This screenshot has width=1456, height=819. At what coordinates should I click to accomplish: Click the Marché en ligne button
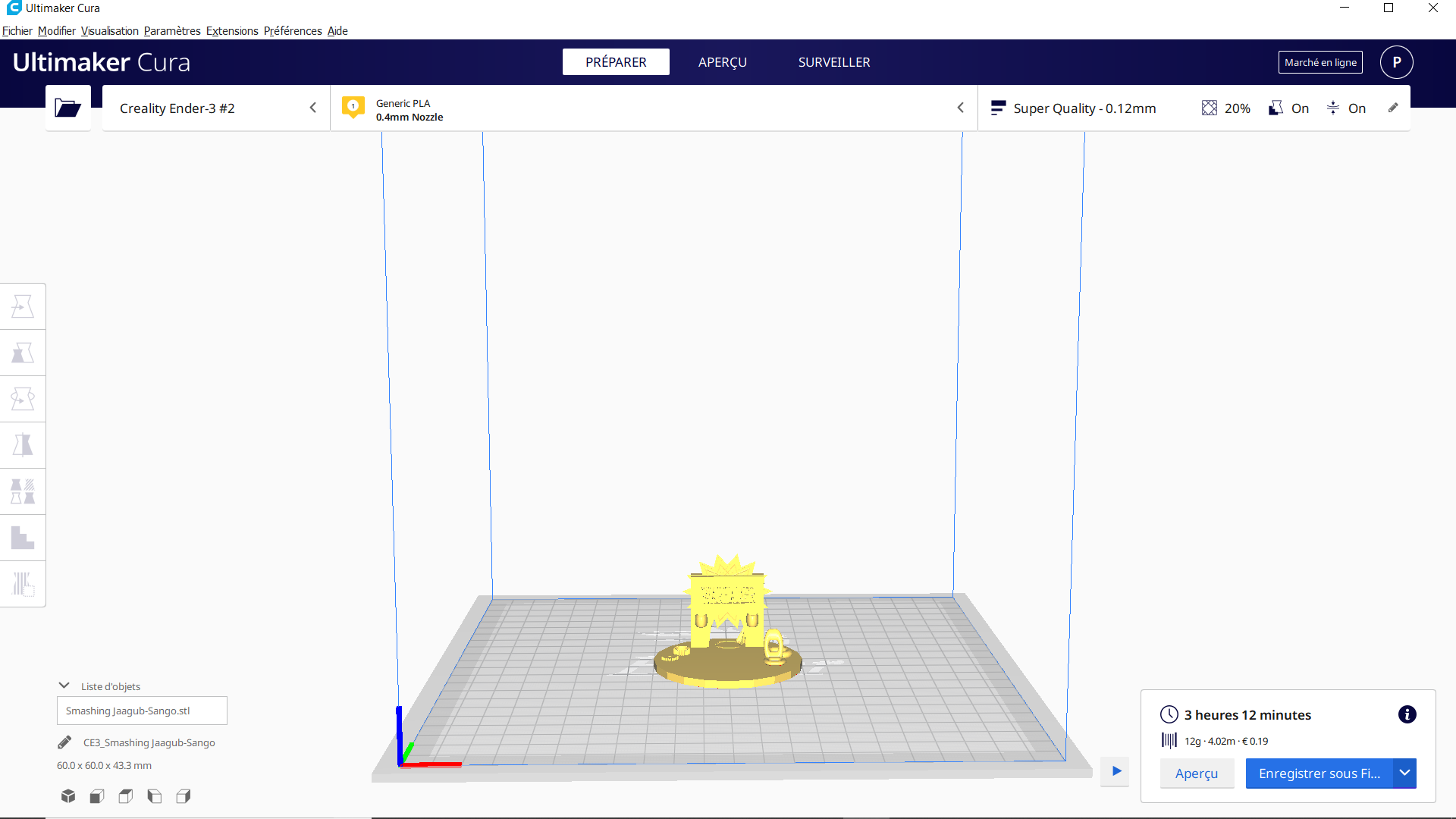1320,62
